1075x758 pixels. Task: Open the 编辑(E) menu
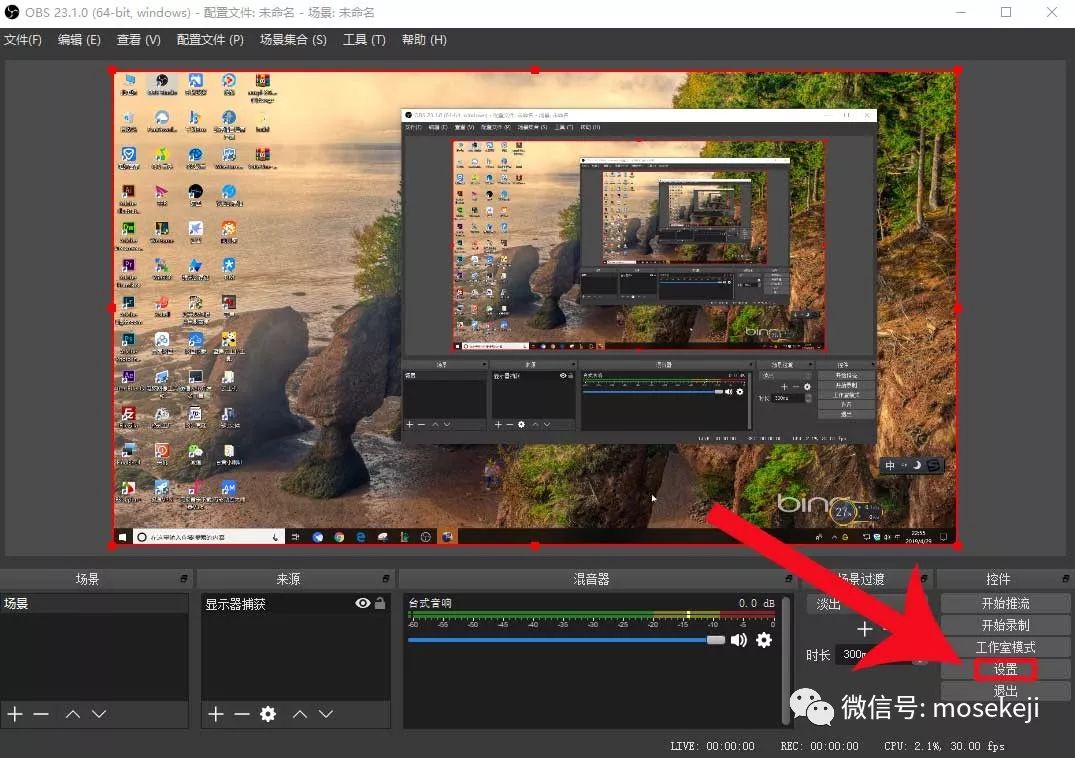79,40
